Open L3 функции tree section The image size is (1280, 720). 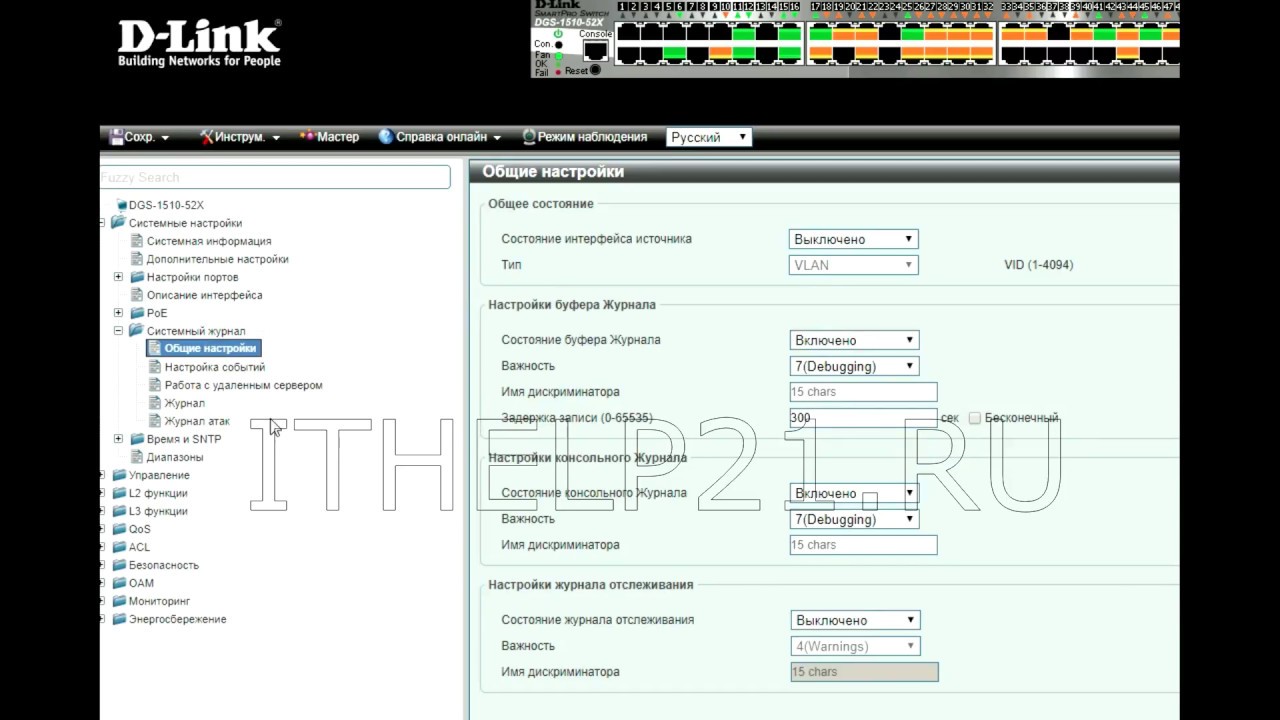(158, 511)
